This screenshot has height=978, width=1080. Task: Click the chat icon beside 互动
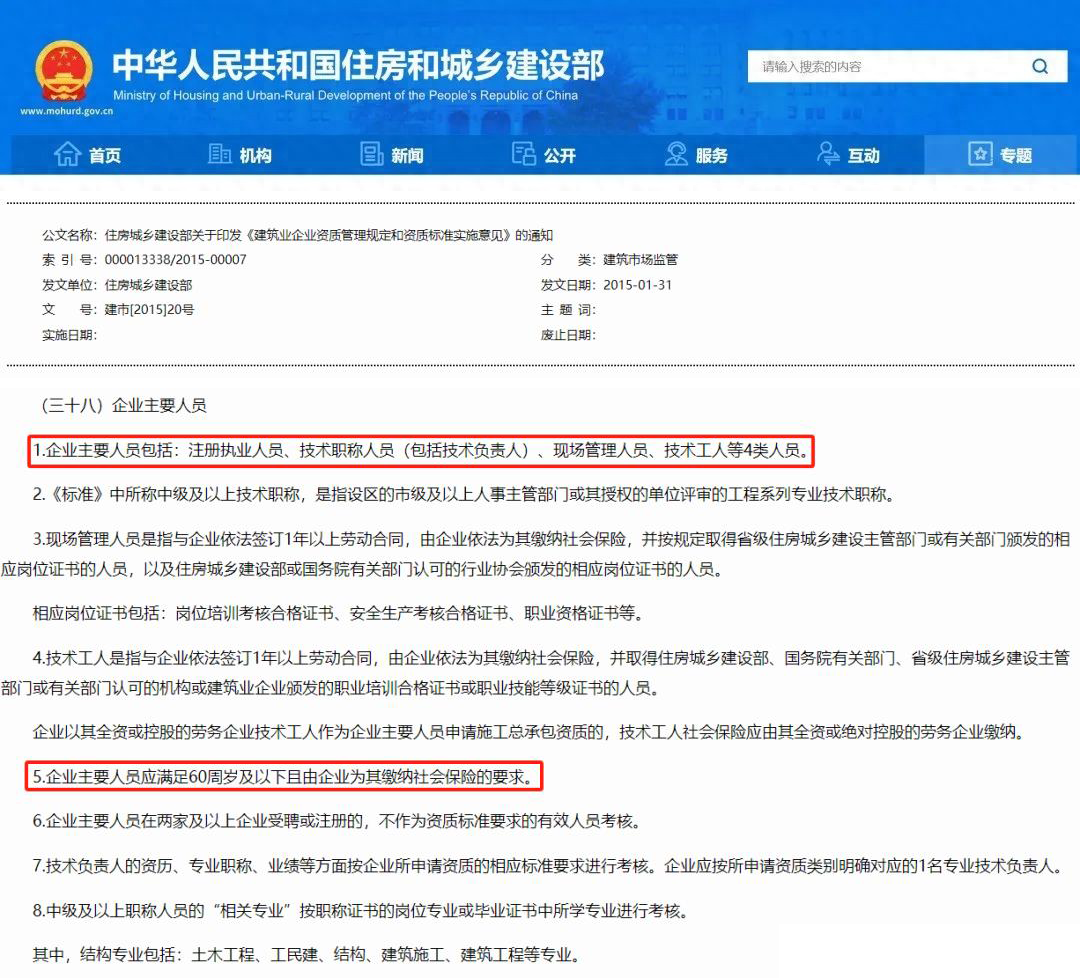coord(829,154)
